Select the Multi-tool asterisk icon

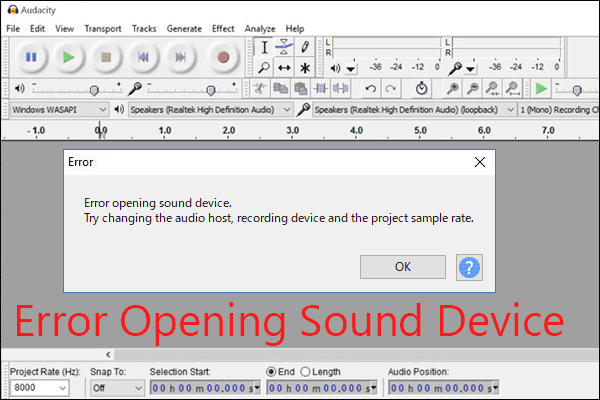tap(305, 68)
